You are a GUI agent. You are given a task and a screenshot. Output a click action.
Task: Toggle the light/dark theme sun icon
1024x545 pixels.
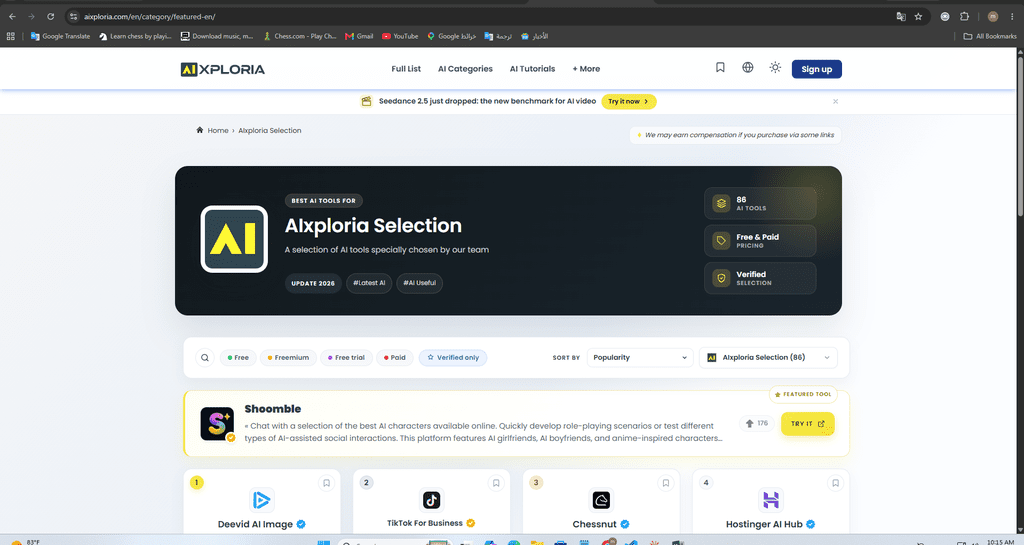tap(775, 67)
